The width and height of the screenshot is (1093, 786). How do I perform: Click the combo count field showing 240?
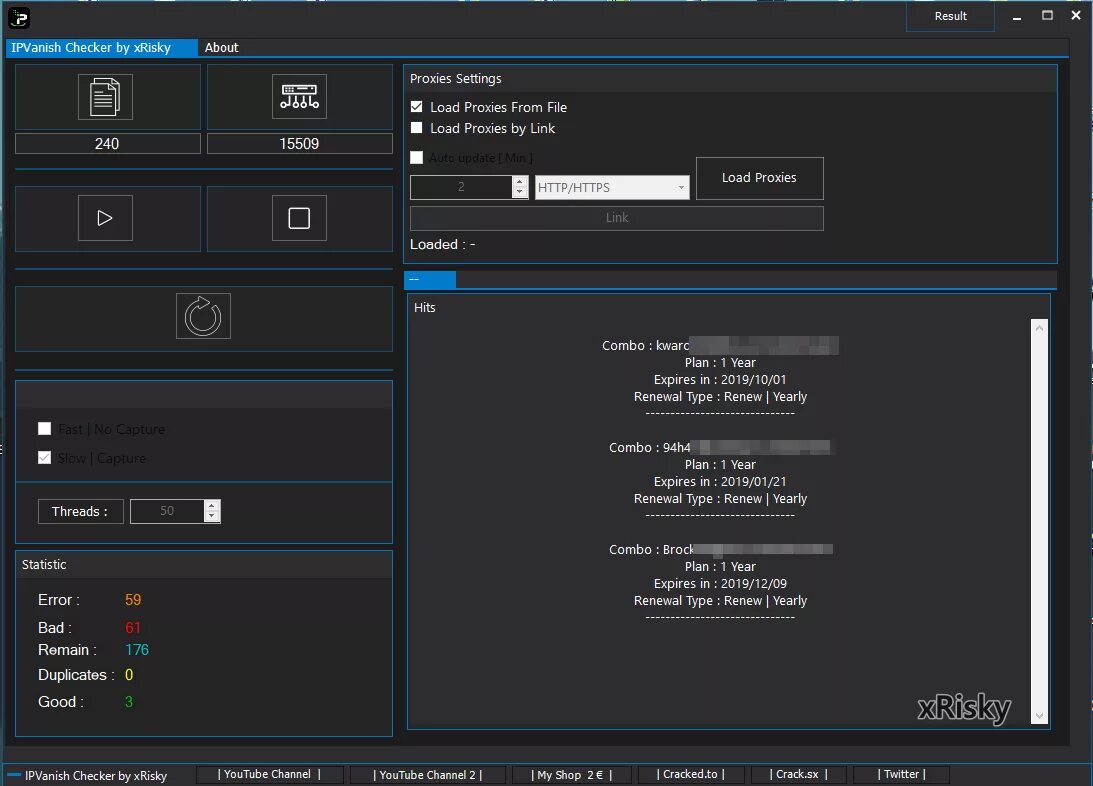click(107, 144)
